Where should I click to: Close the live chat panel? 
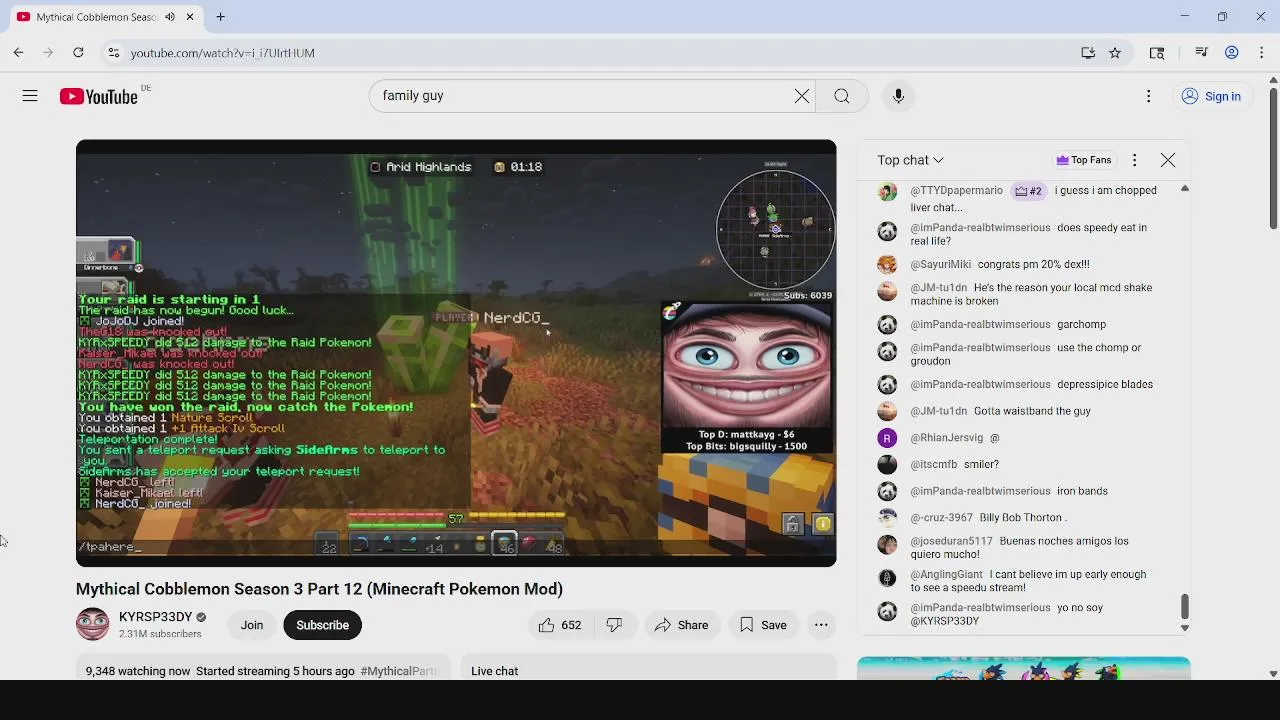tap(1168, 160)
